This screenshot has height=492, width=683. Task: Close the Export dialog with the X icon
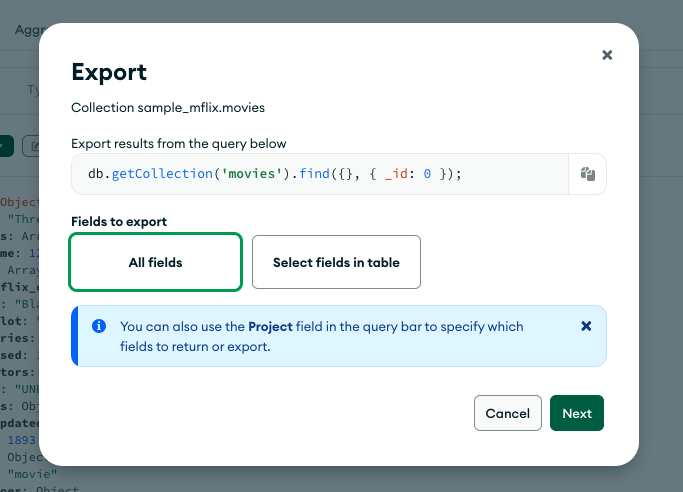[607, 55]
